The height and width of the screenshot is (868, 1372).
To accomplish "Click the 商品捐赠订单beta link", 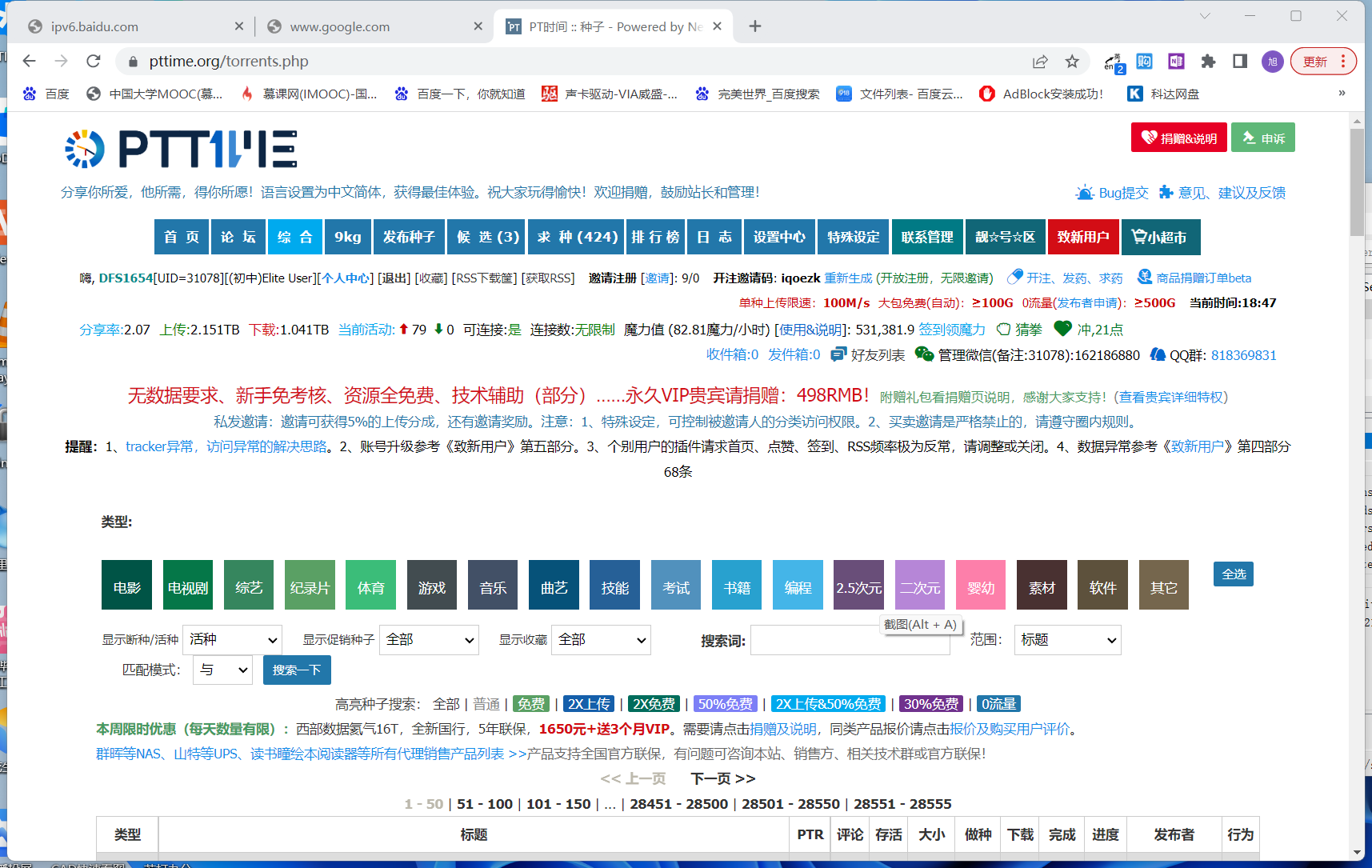I will click(x=1194, y=278).
